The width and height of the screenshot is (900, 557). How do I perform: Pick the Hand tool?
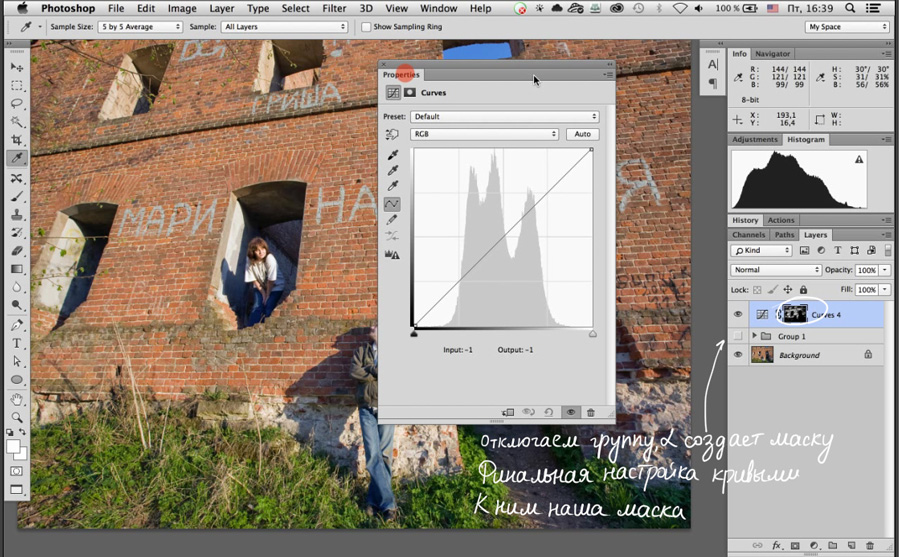(17, 399)
